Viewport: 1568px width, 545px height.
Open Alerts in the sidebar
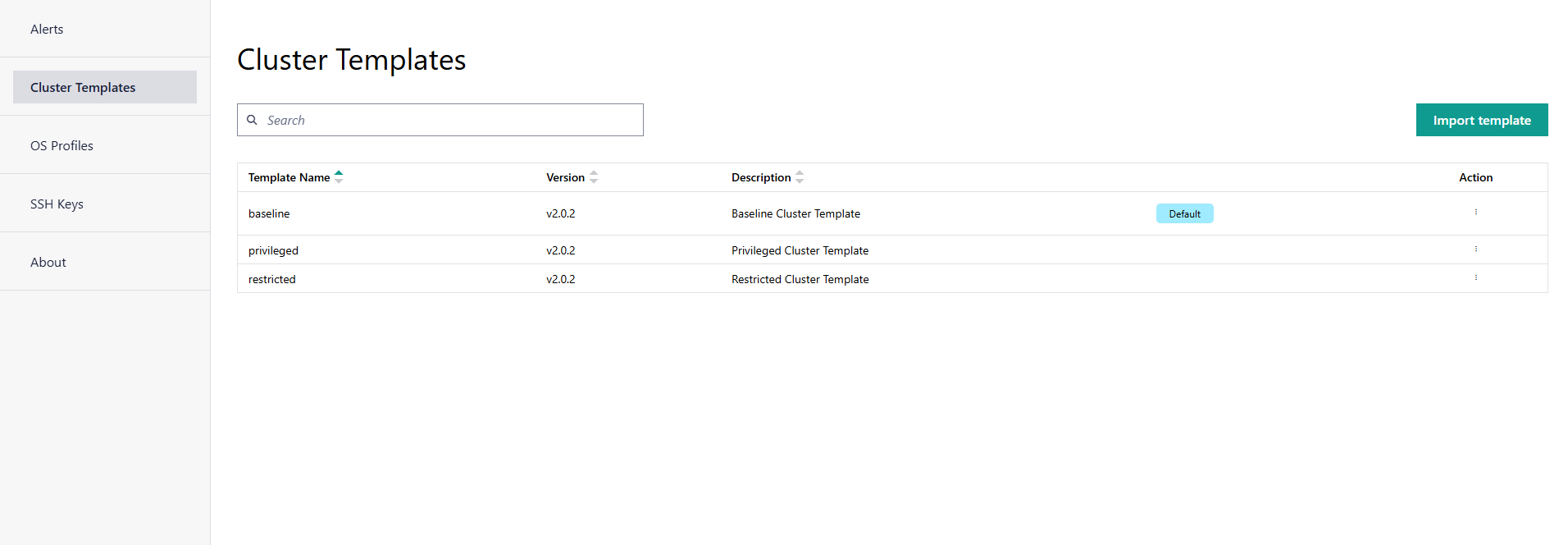coord(105,29)
